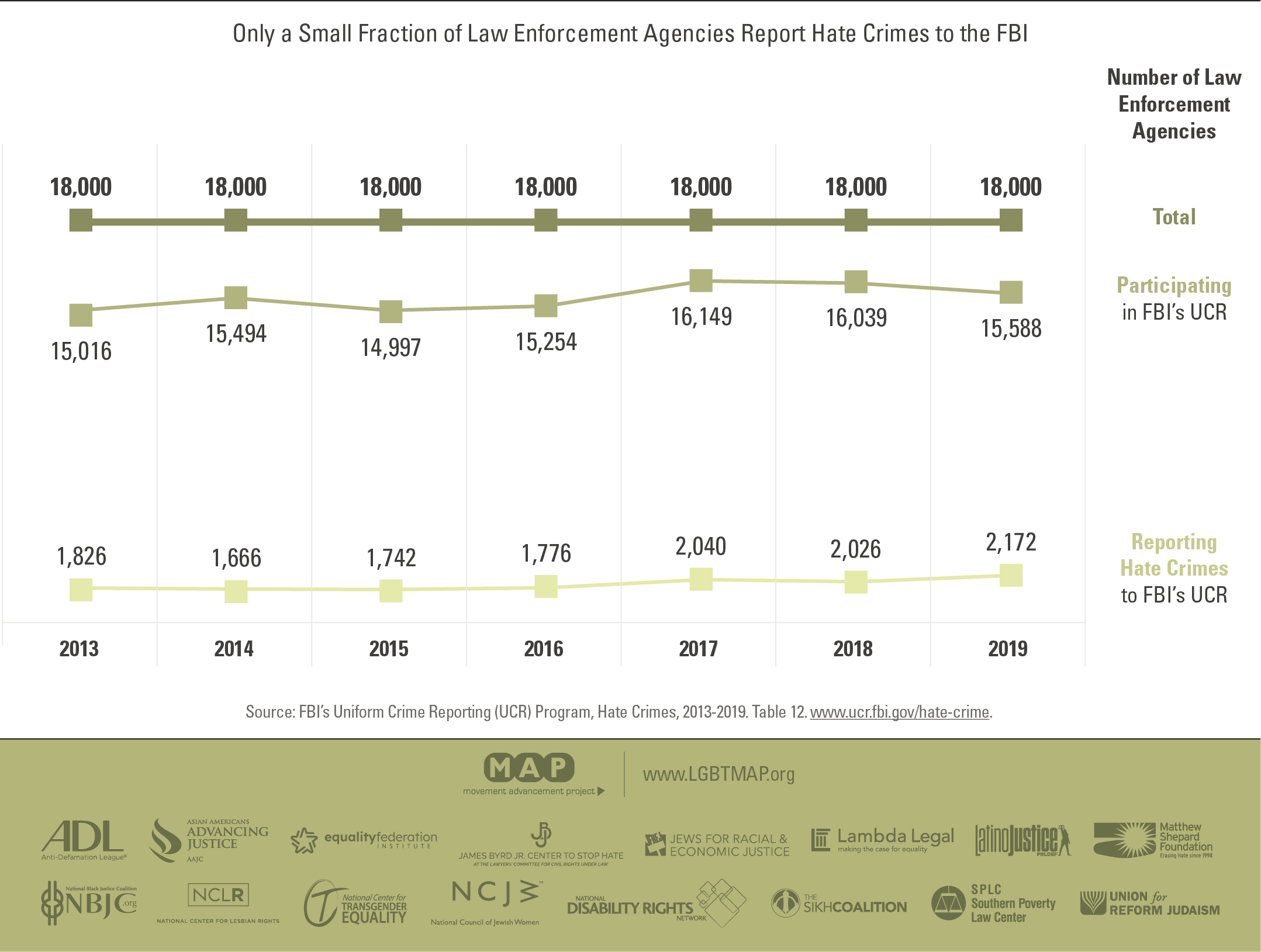
Task: Click the NCLR logo
Action: tap(218, 903)
